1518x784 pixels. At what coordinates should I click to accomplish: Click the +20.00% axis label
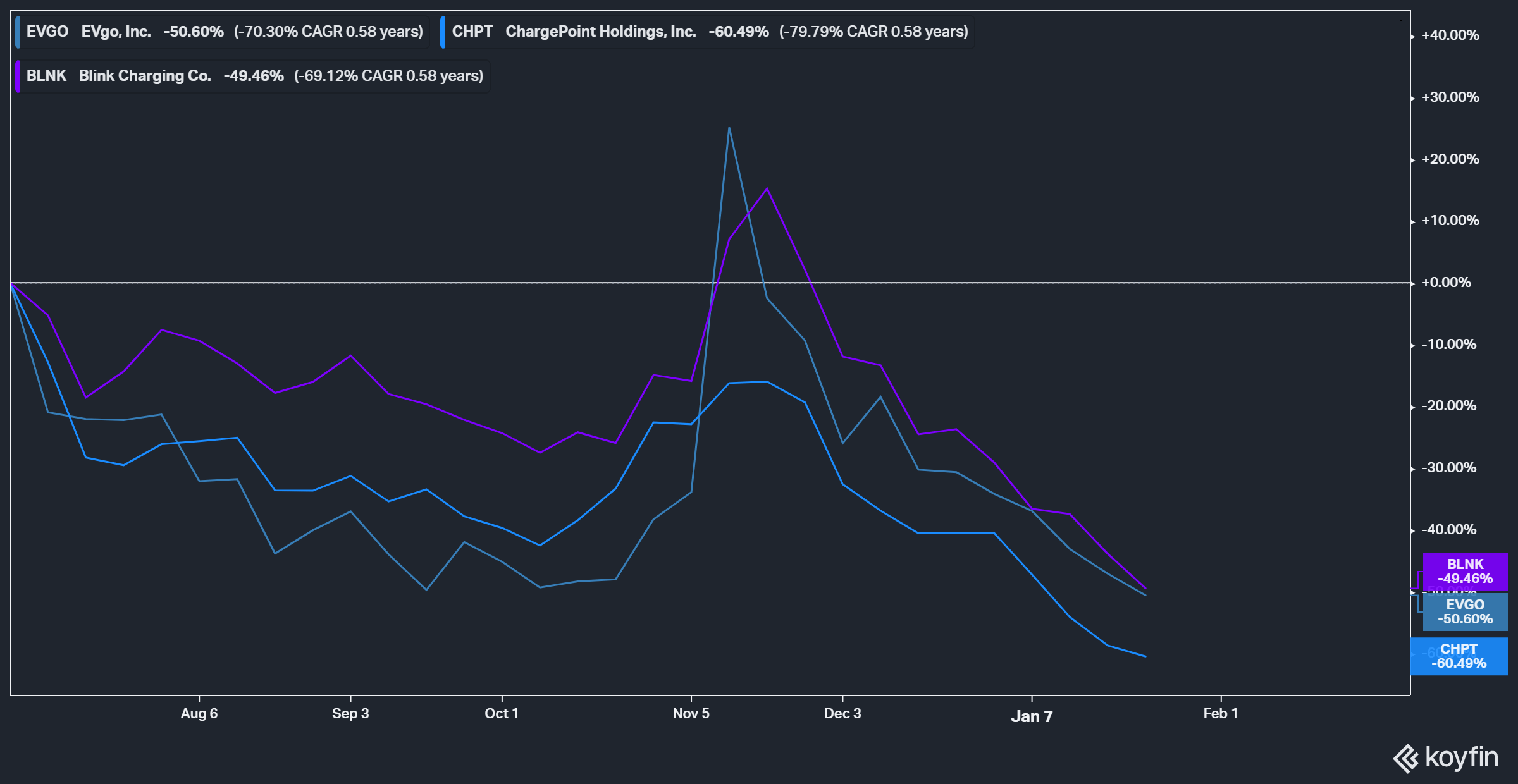point(1450,159)
